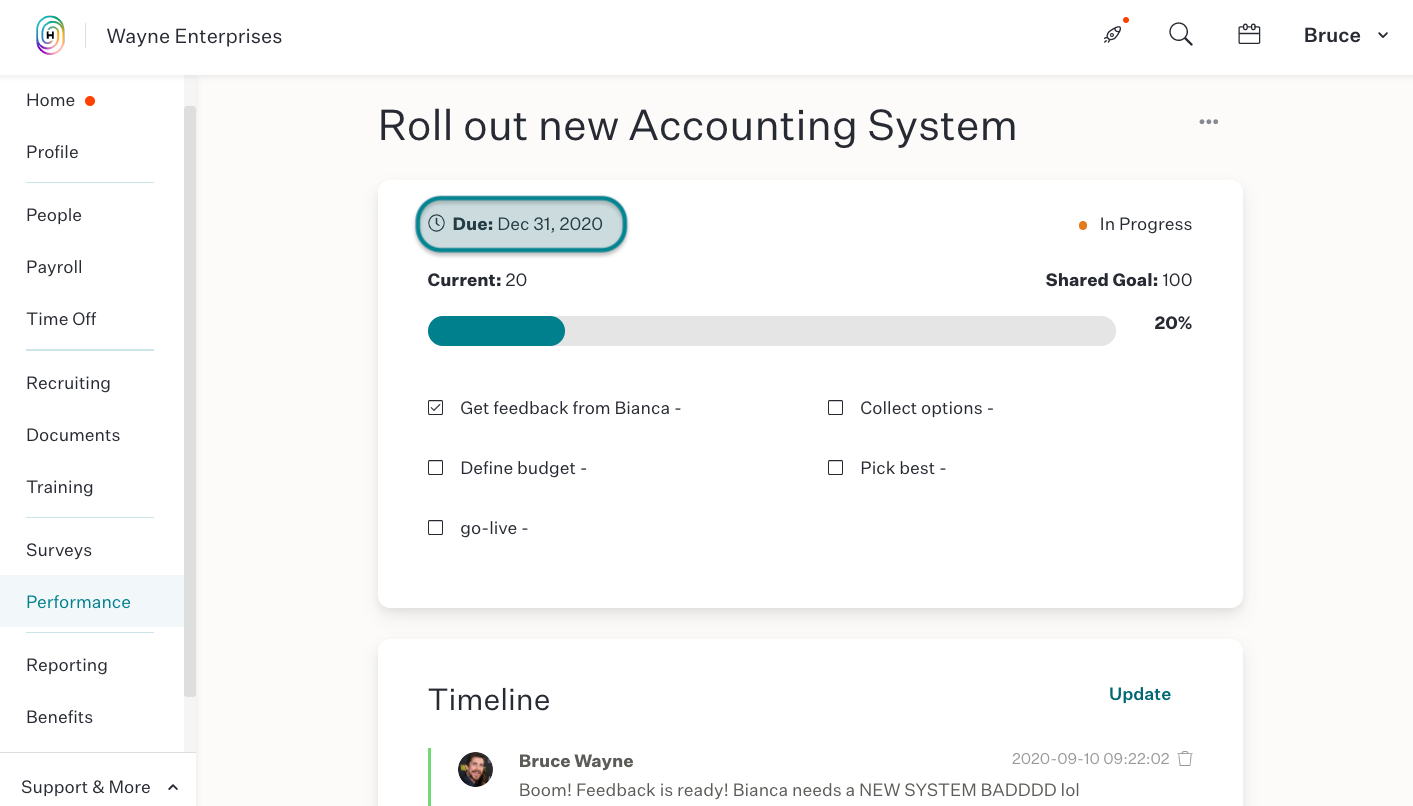Open the Payroll sidebar item
Image resolution: width=1413 pixels, height=806 pixels.
pos(54,267)
